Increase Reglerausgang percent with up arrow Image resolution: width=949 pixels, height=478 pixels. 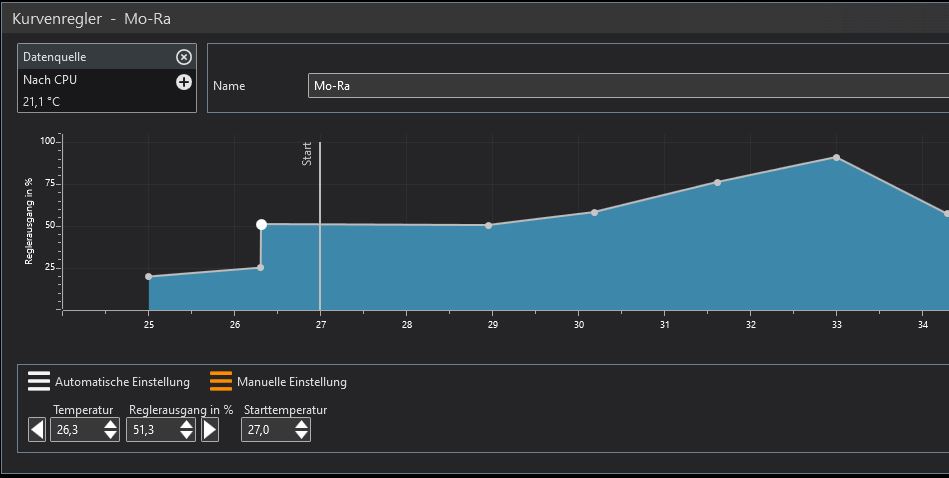coord(186,424)
